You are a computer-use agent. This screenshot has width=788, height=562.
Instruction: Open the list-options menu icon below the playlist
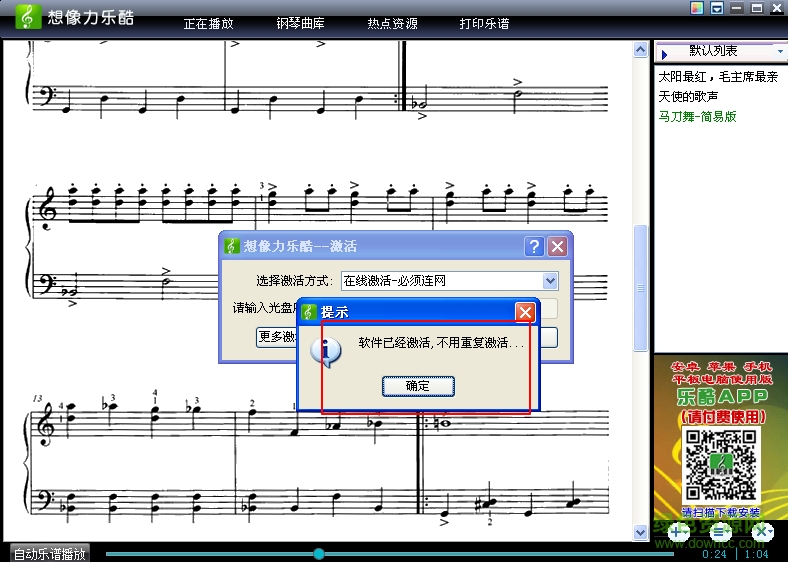click(720, 532)
